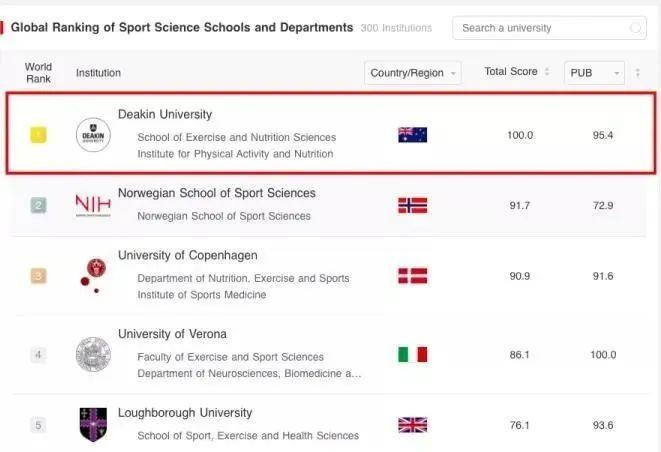Click the Loughborough University crest
The height and width of the screenshot is (452, 661).
93,425
